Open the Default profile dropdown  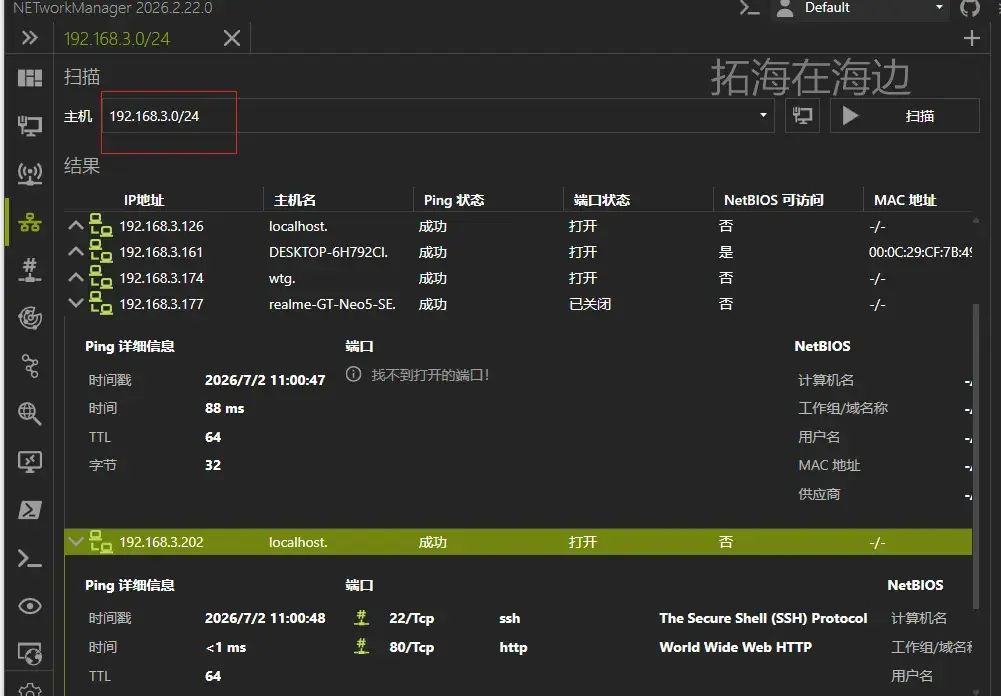[x=862, y=9]
